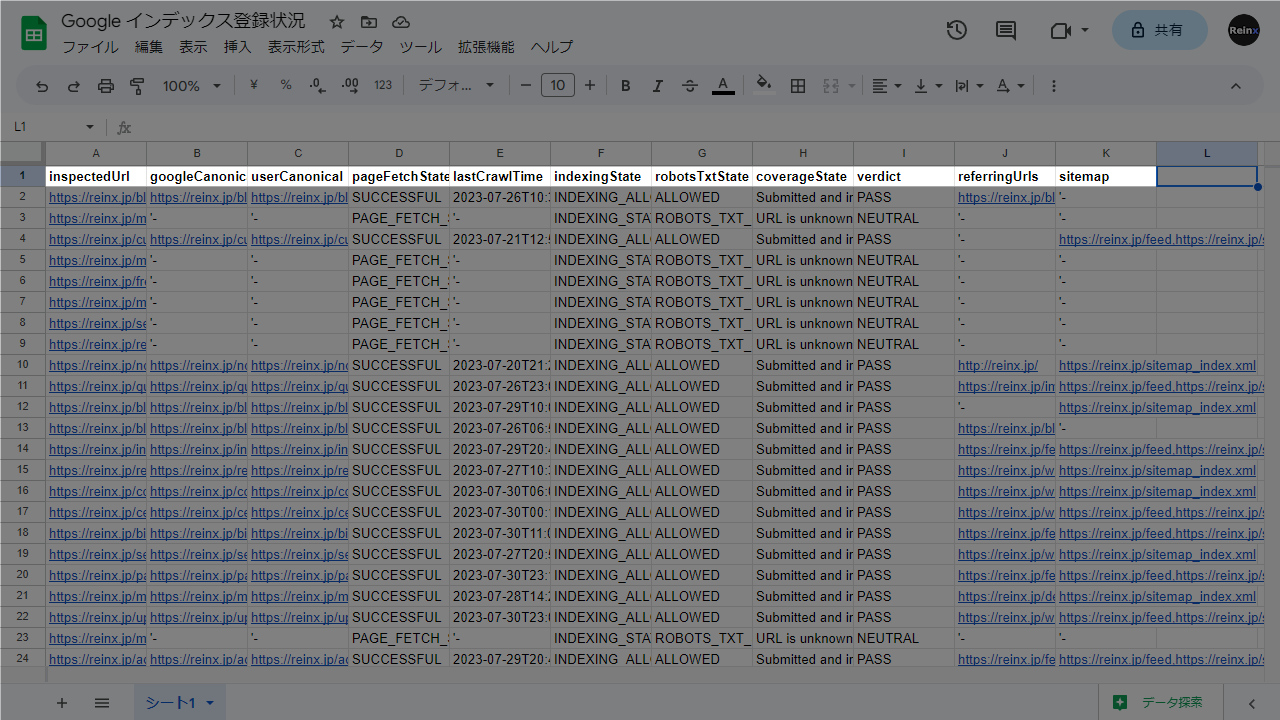This screenshot has height=720, width=1280.
Task: Open the cell borders tool
Action: [x=798, y=86]
